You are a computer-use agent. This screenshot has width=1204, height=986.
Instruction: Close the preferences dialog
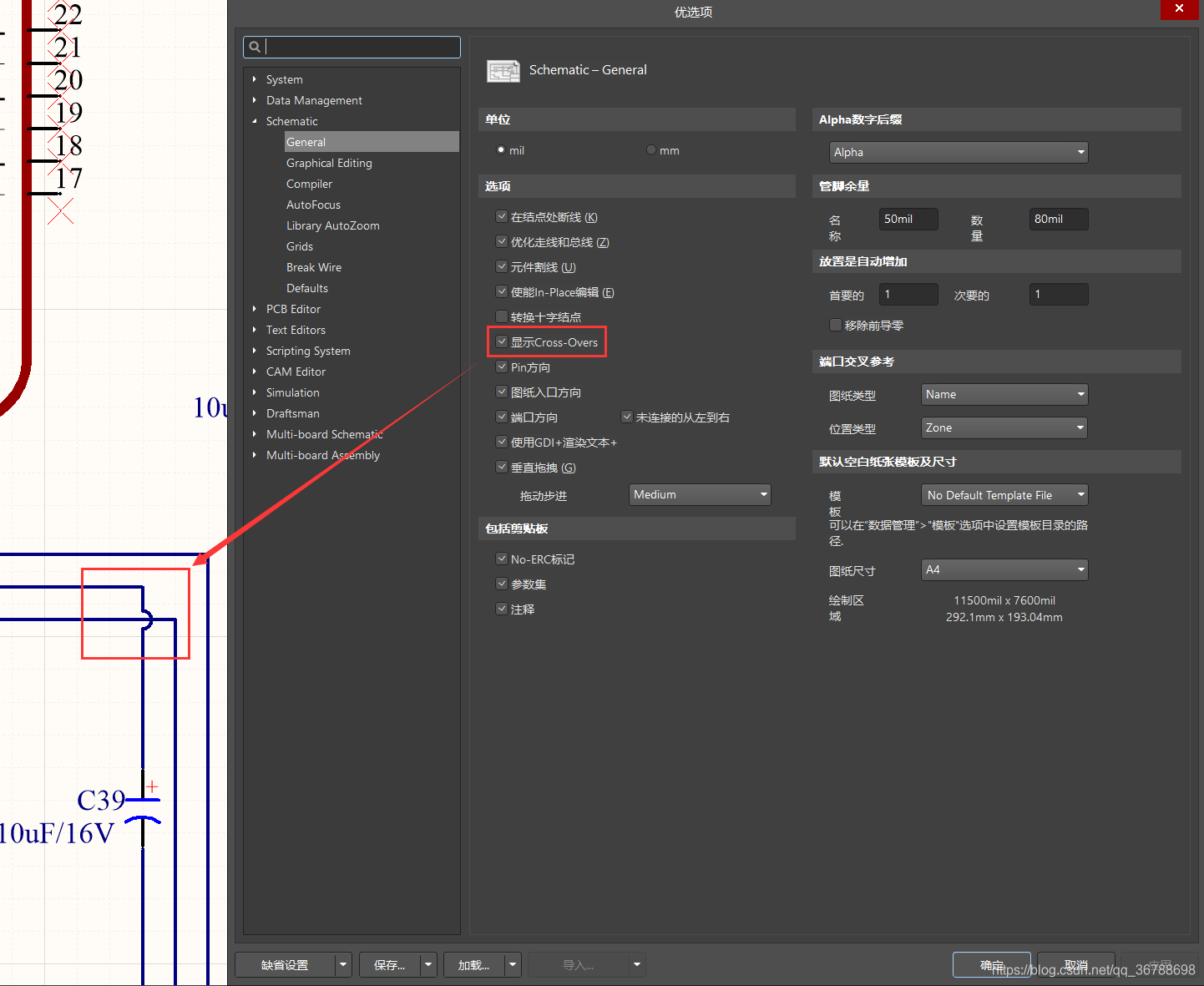(x=1179, y=8)
